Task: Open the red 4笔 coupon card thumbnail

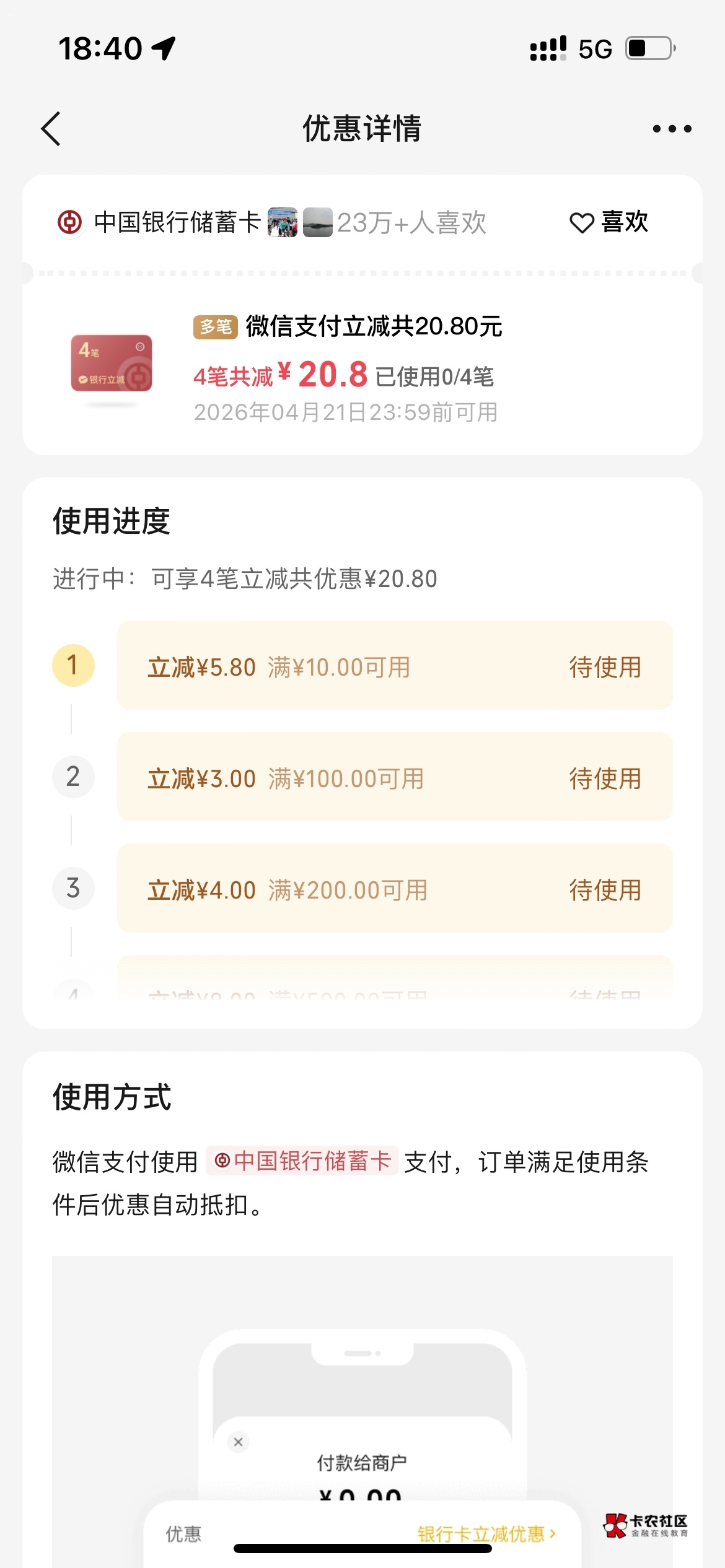Action: 112,364
